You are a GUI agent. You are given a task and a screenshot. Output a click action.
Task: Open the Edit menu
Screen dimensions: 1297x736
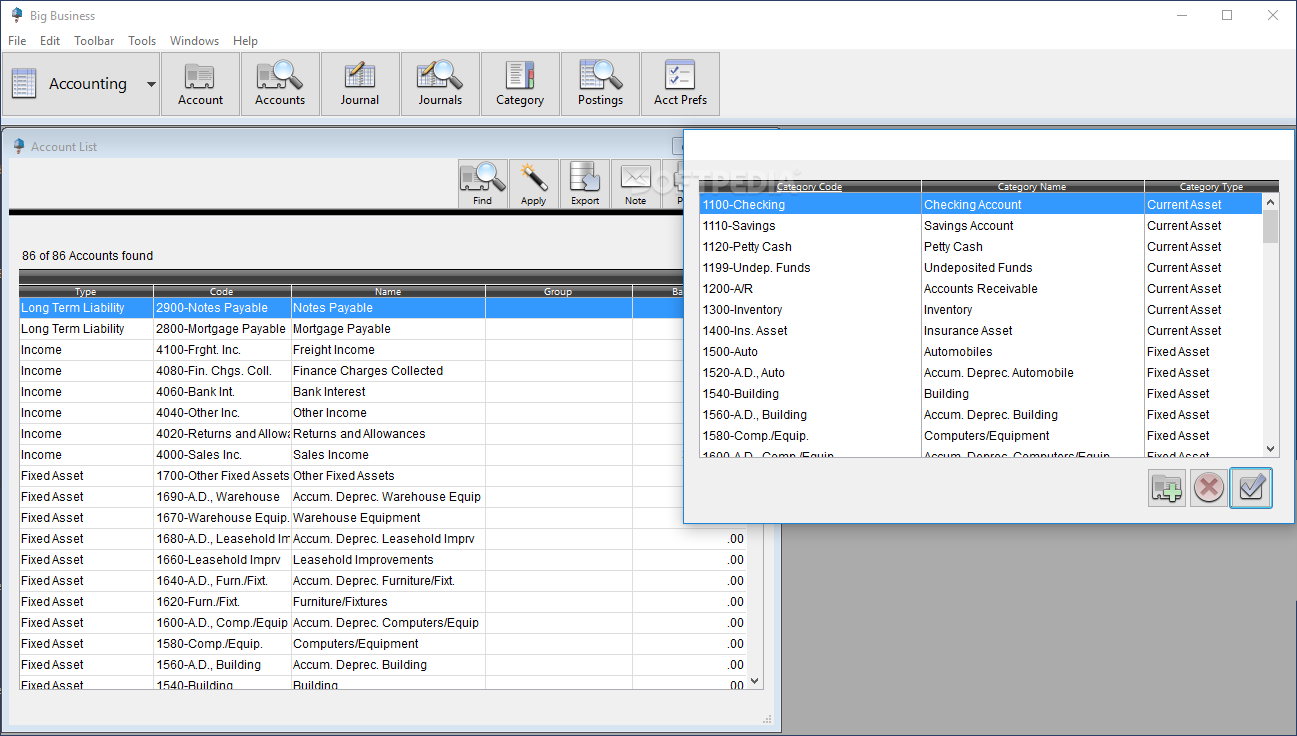point(50,41)
